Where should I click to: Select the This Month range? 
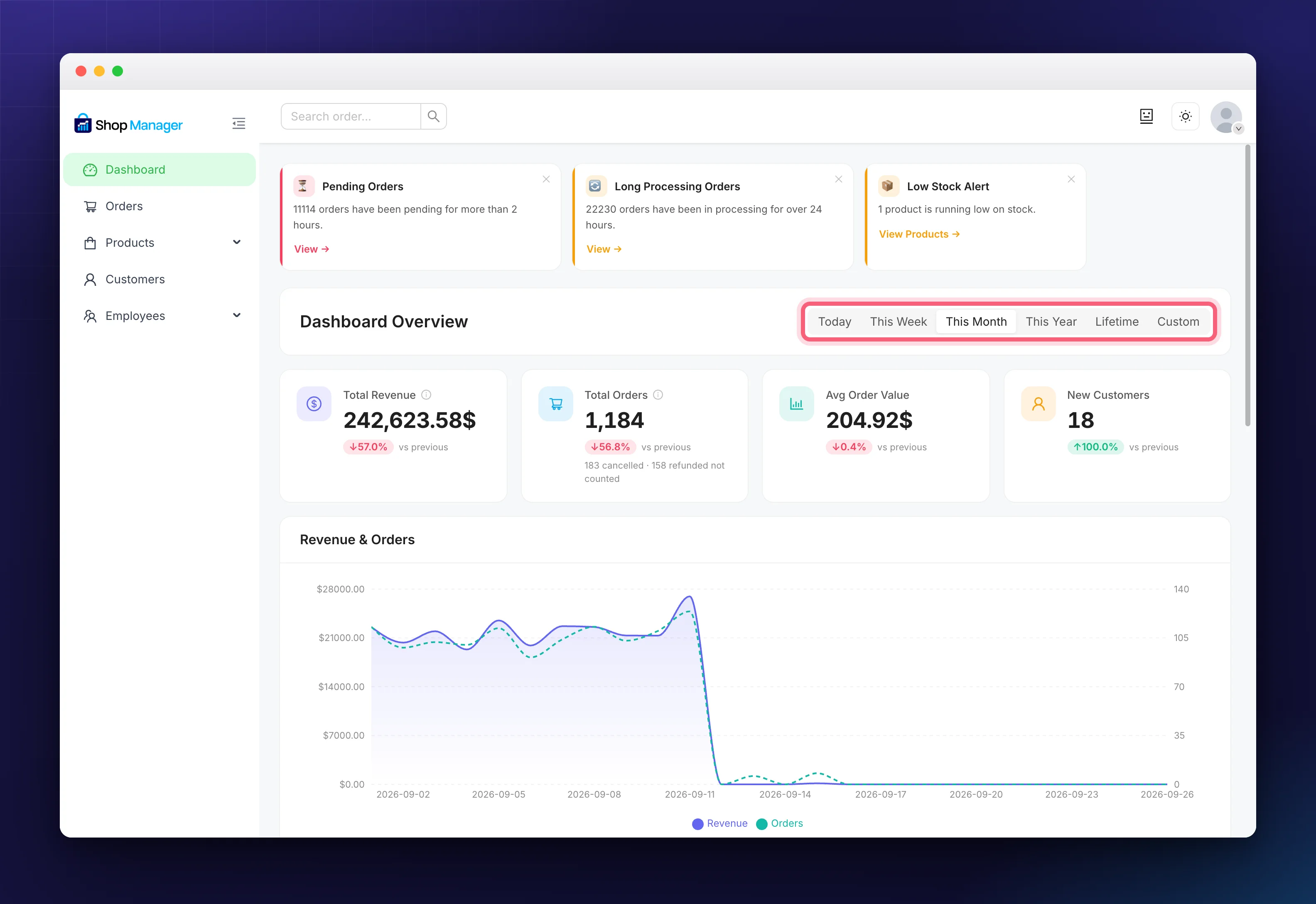[x=976, y=322]
